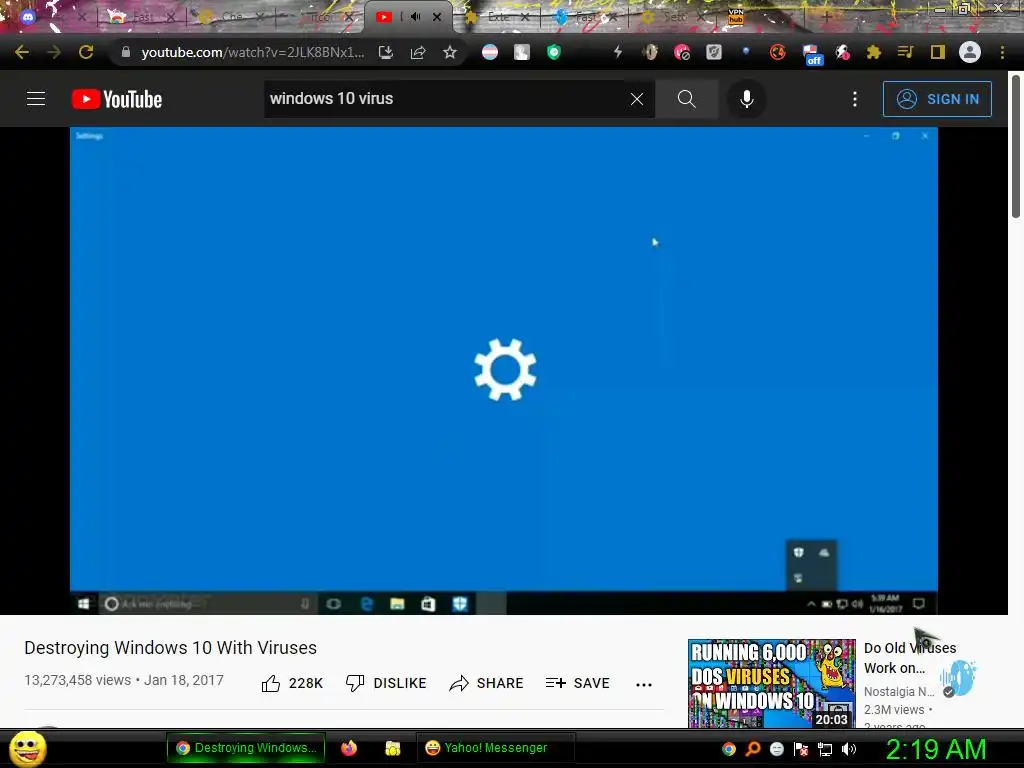Toggle the browser side panel icon
Screen dimensions: 1024x768
click(938, 52)
